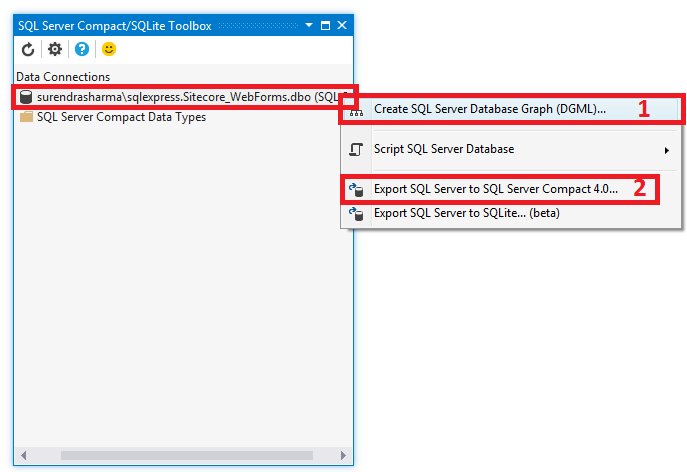Screen dimensions: 687x472
Task: Click the horizontal scrollbar thumb
Action: tap(187, 455)
